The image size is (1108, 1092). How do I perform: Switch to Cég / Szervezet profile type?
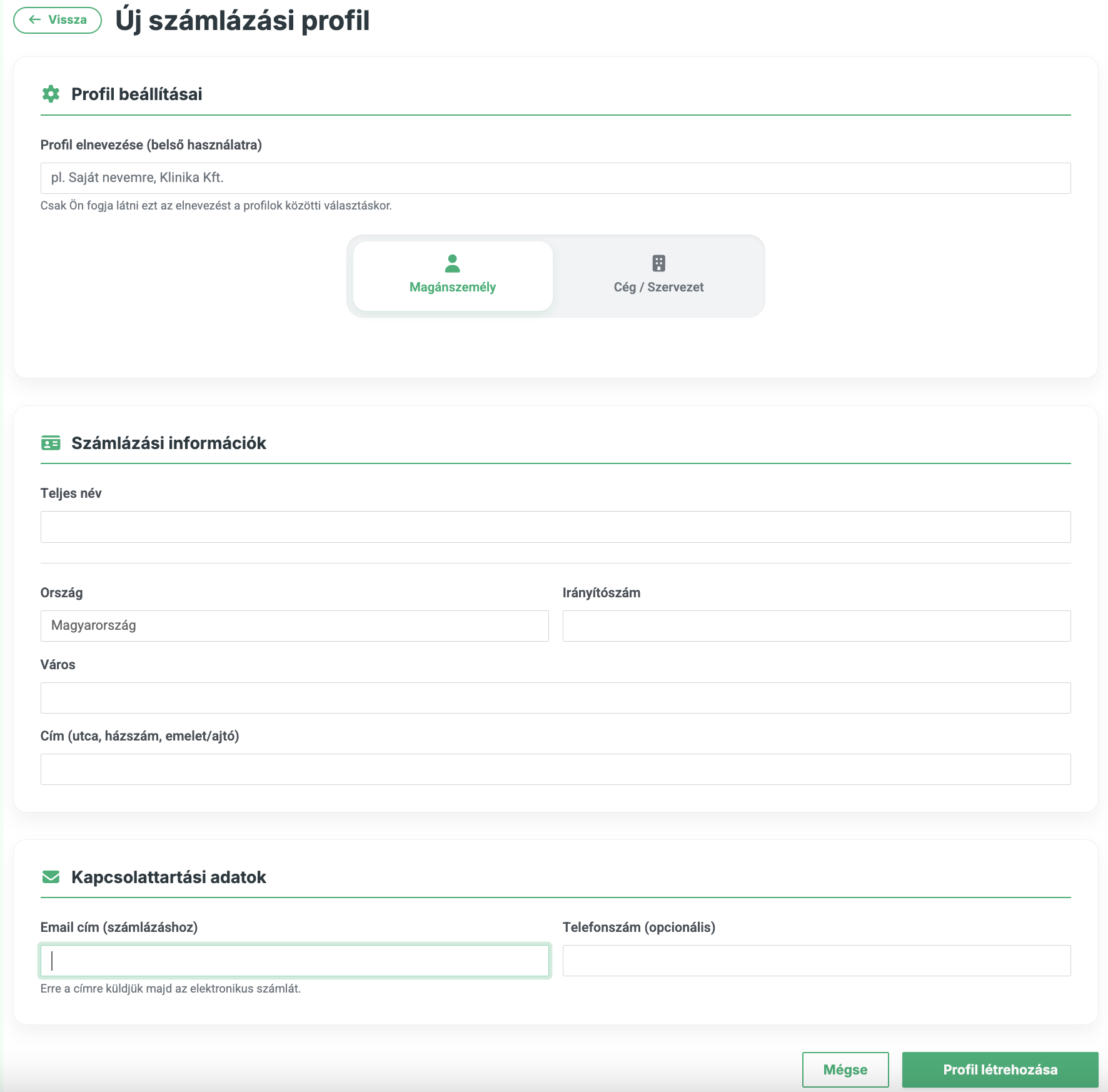pos(658,276)
